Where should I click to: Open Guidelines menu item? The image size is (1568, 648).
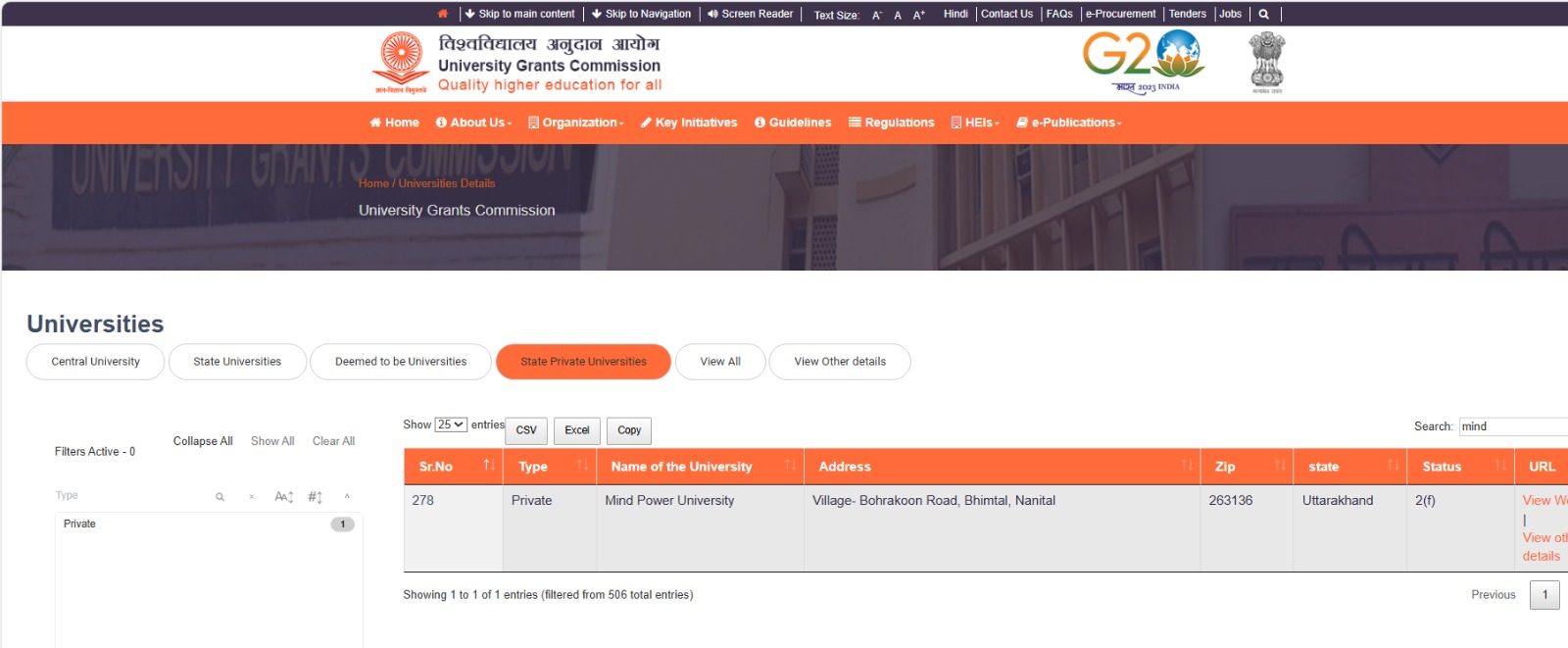(793, 123)
